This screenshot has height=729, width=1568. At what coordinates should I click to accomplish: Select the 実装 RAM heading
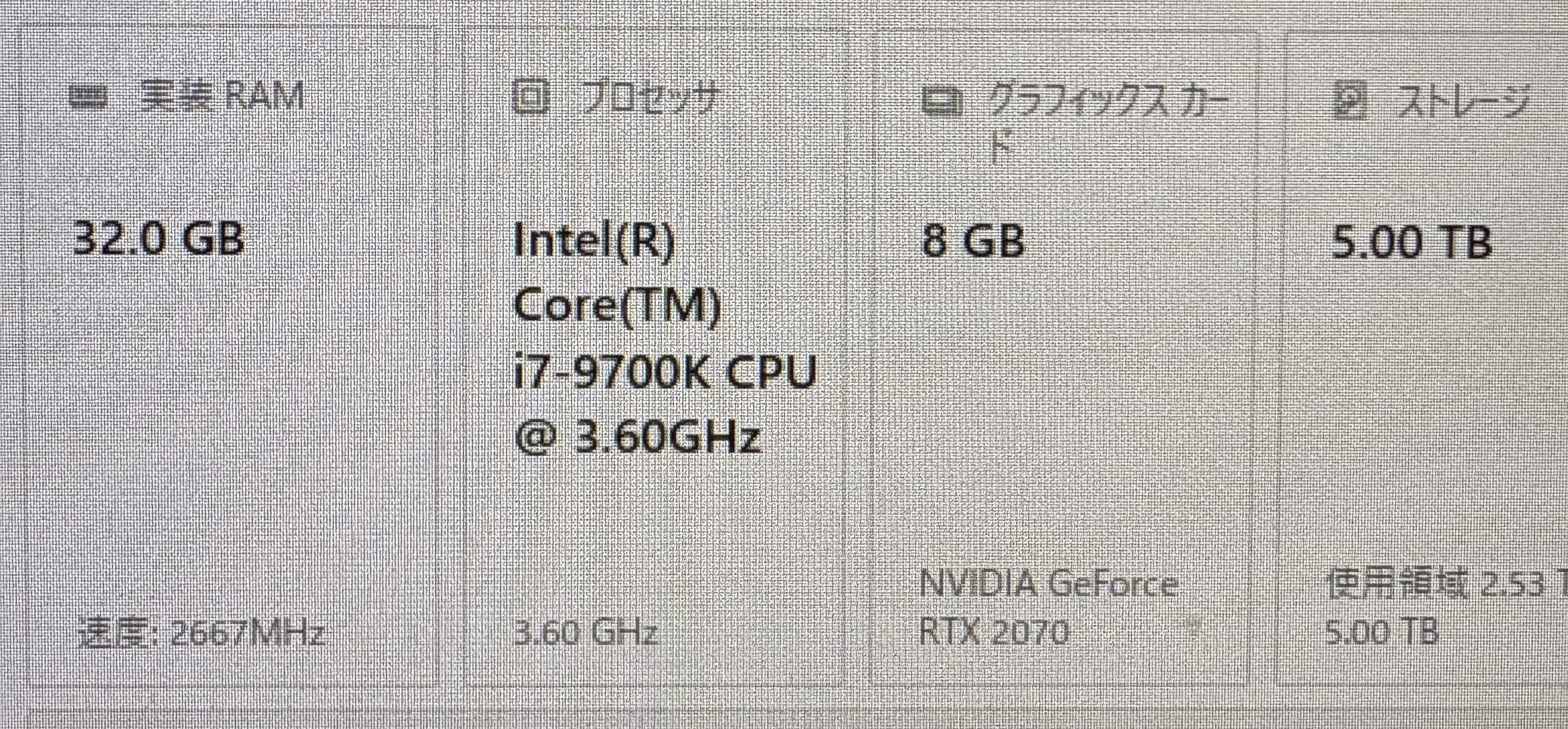[221, 97]
